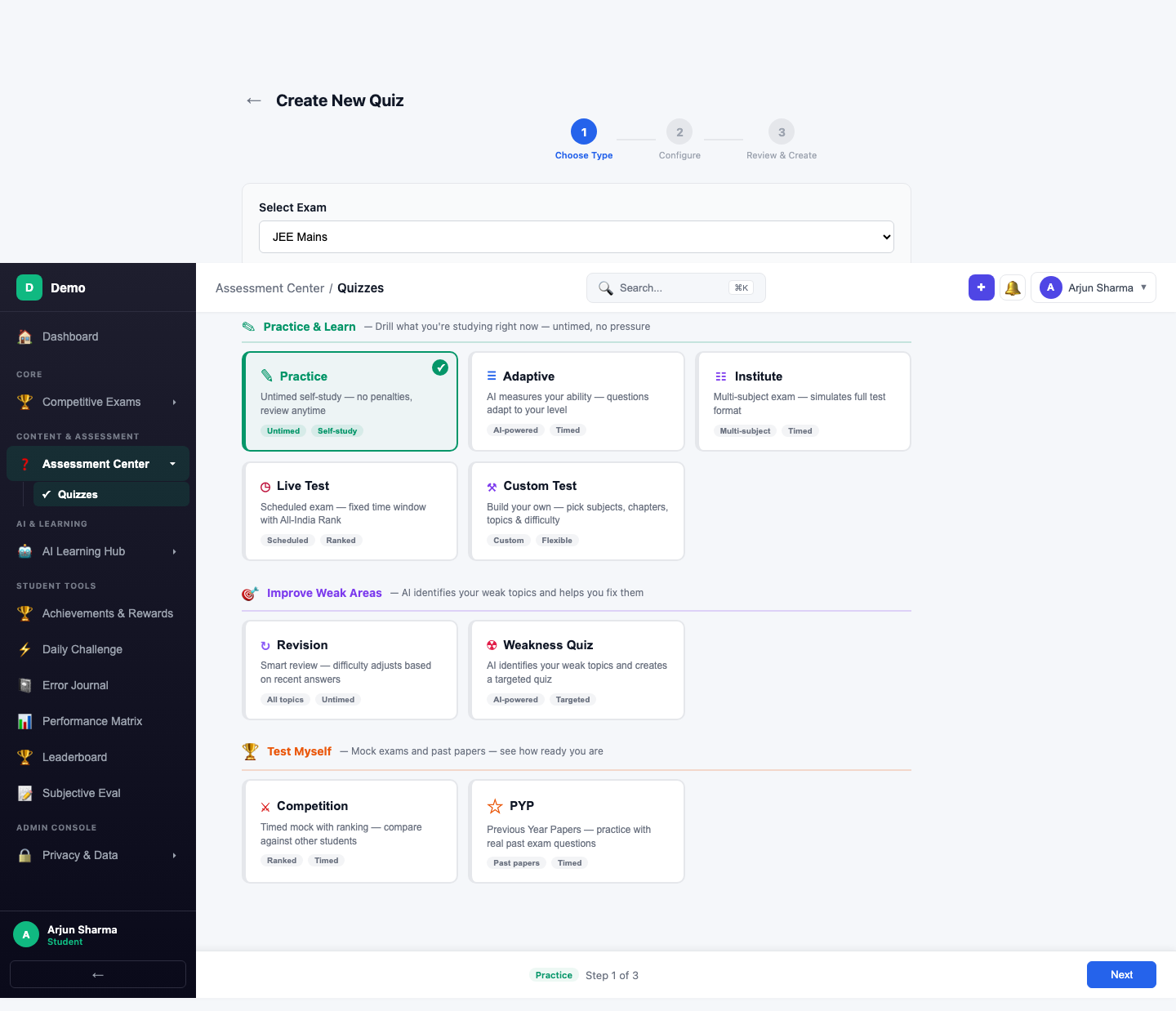Click the Past papers tag on PYP card
Viewport: 1176px width, 1011px height.
[x=516, y=863]
